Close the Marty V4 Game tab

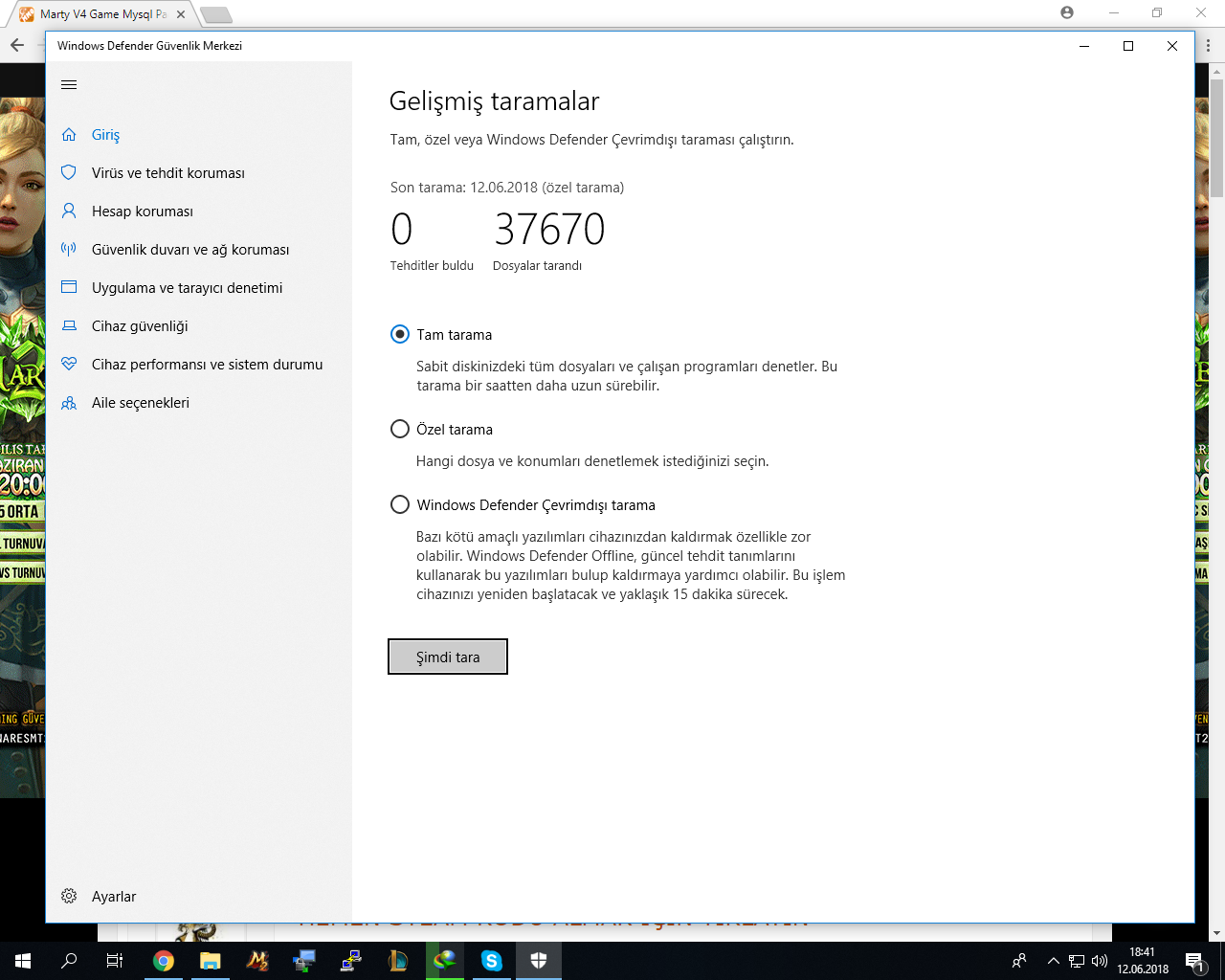pos(181,14)
